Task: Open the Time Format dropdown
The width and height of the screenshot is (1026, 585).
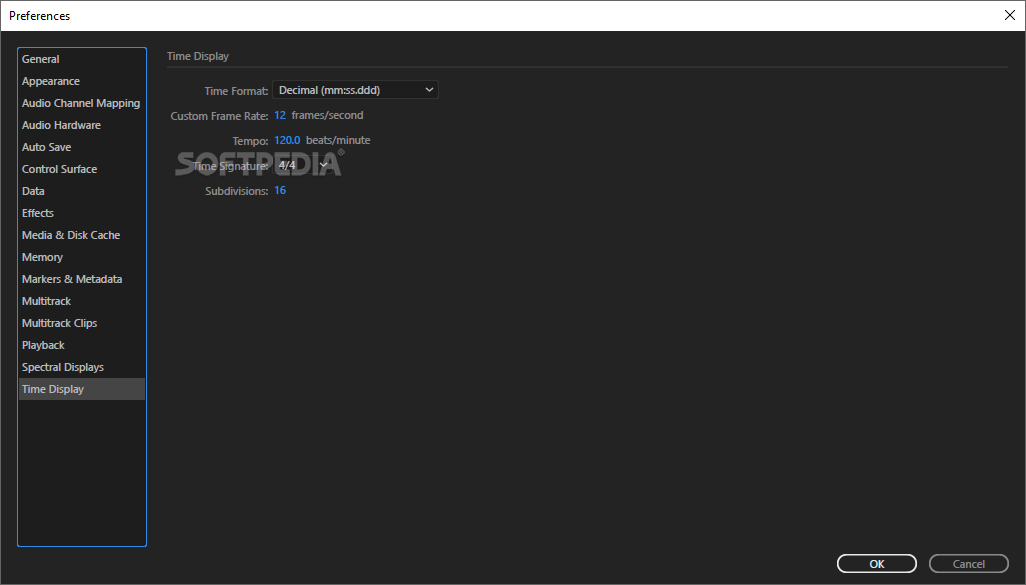Action: [x=355, y=90]
